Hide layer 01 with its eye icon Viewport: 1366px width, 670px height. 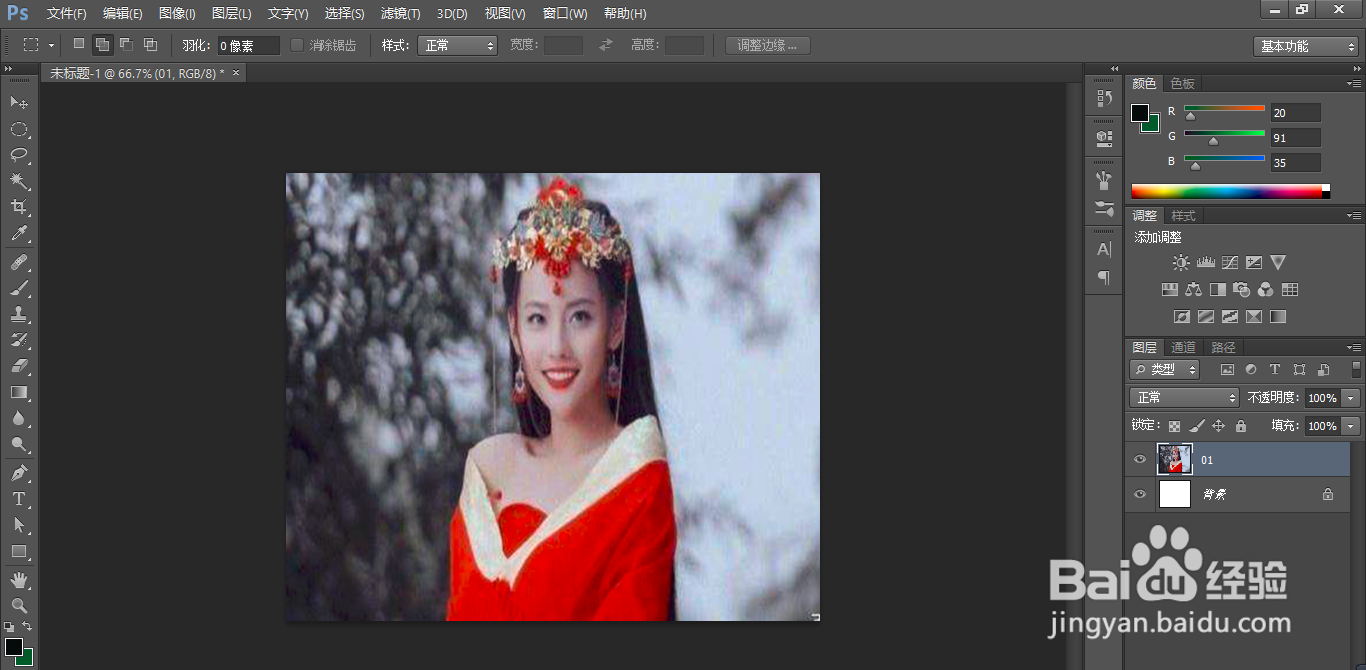tap(1139, 460)
